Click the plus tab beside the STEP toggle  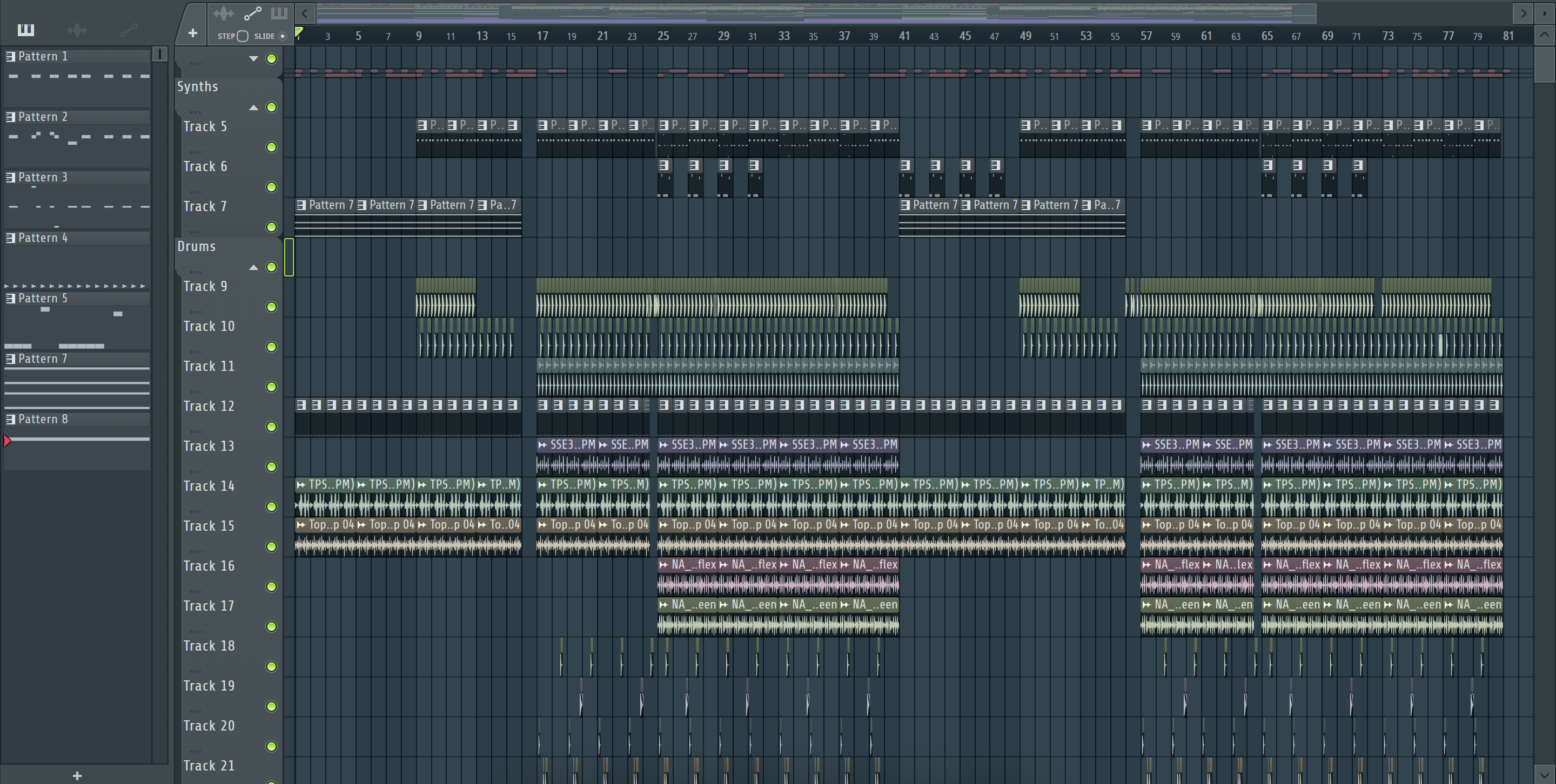tap(193, 33)
